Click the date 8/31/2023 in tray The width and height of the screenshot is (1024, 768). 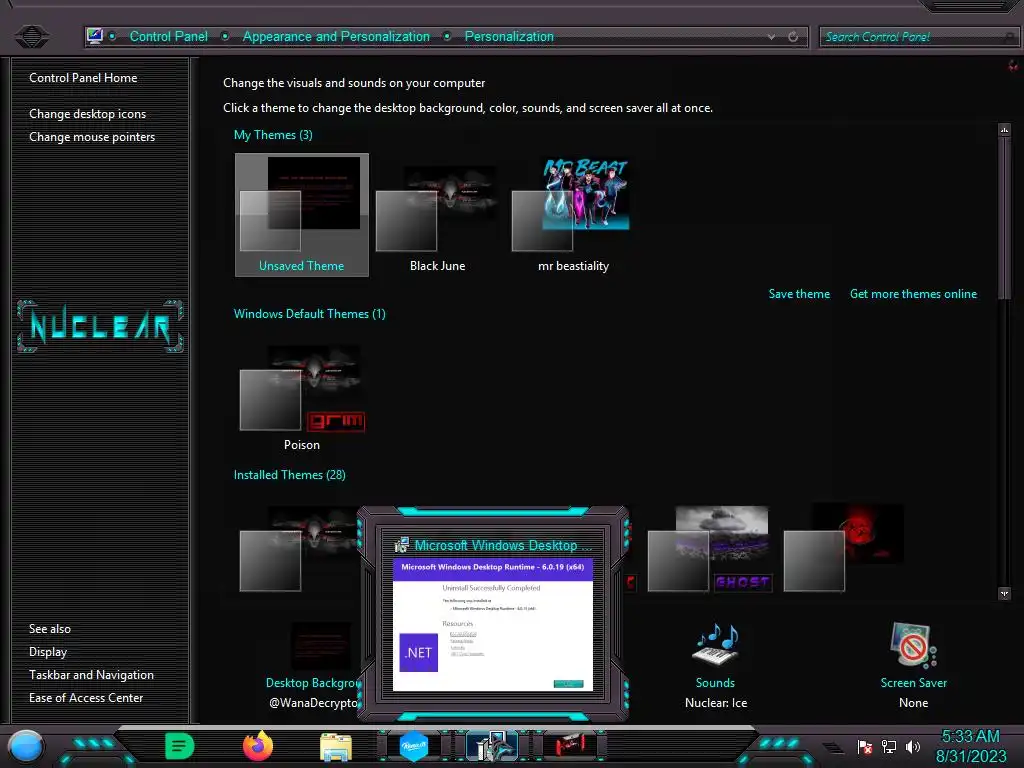970,756
